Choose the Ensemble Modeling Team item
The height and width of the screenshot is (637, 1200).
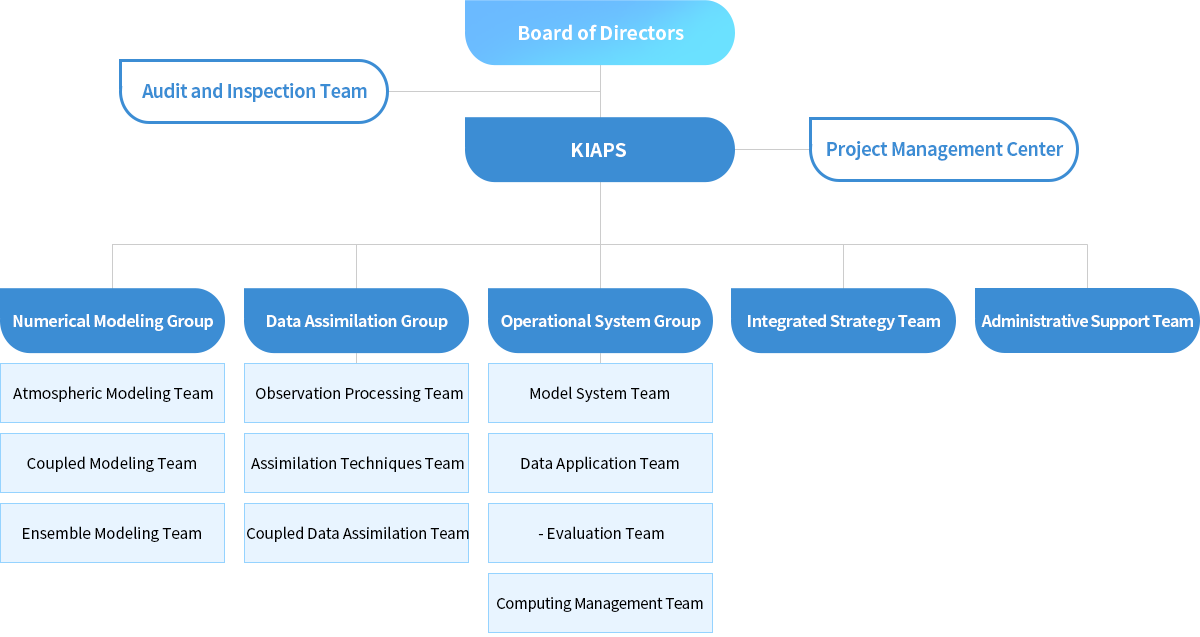(112, 533)
